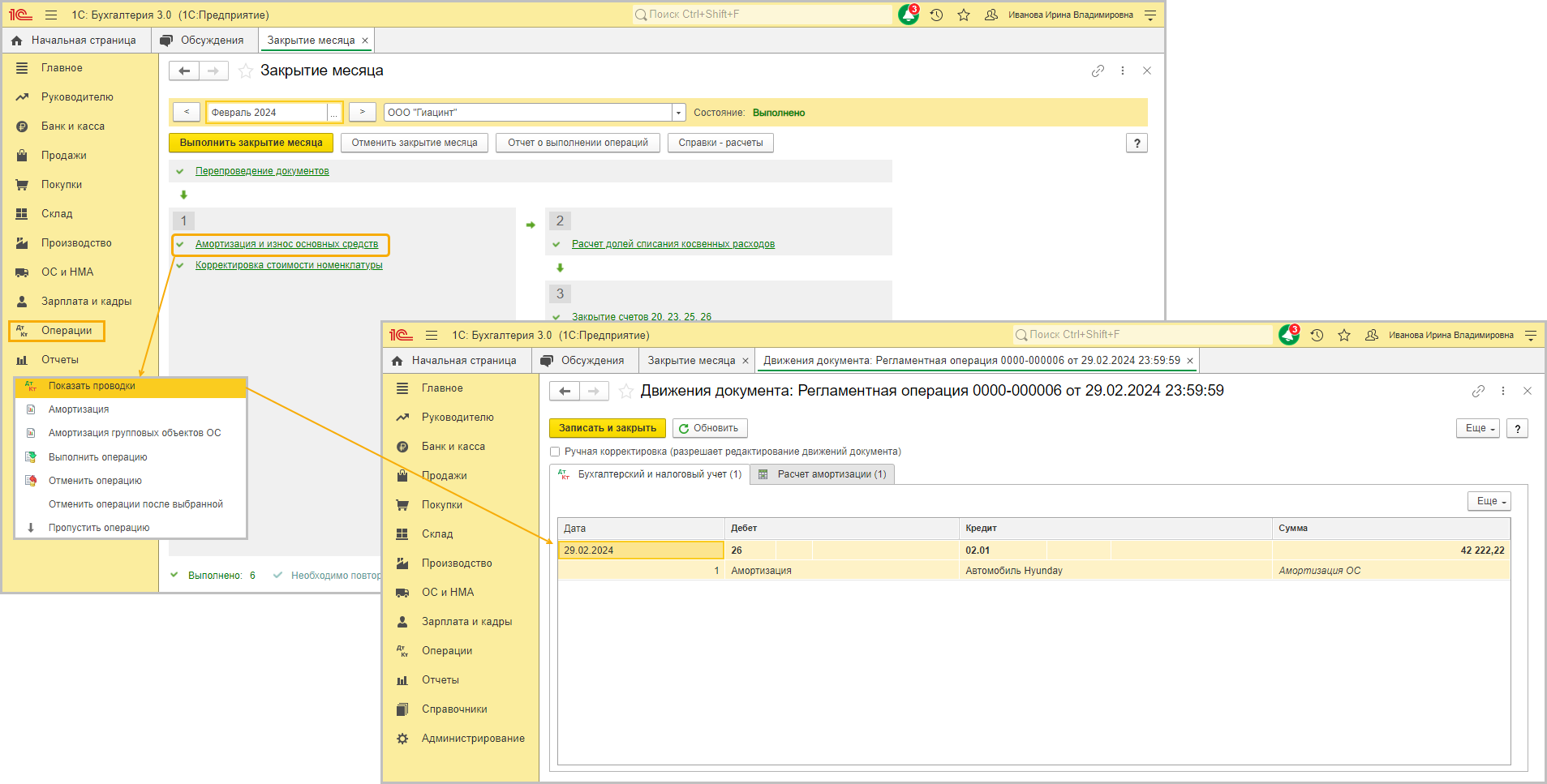Open history icon in front window
The height and width of the screenshot is (784, 1547).
pos(1317,335)
